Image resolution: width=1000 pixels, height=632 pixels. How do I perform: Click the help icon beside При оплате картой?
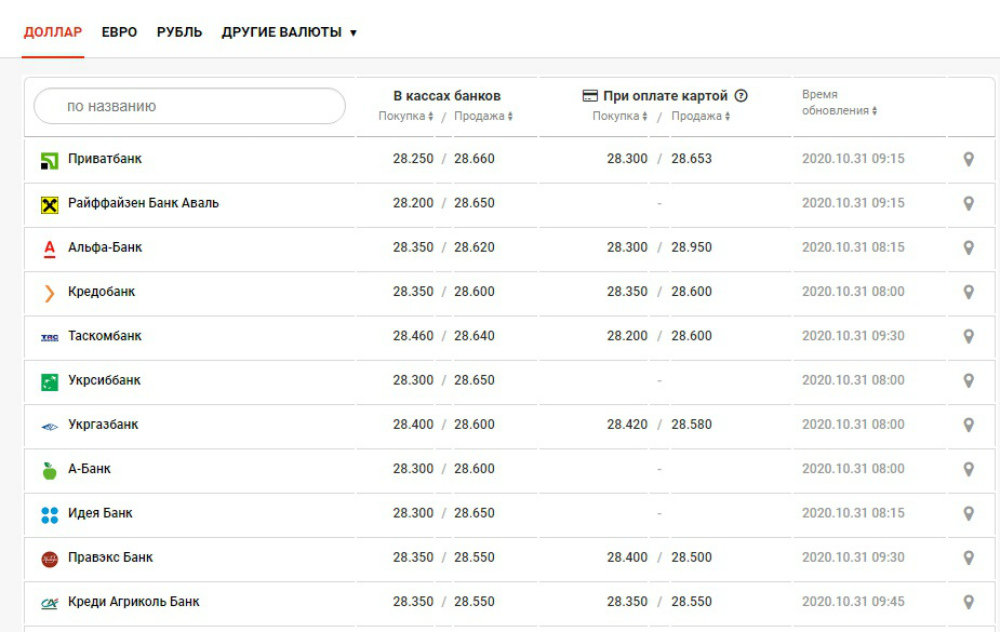[x=740, y=96]
